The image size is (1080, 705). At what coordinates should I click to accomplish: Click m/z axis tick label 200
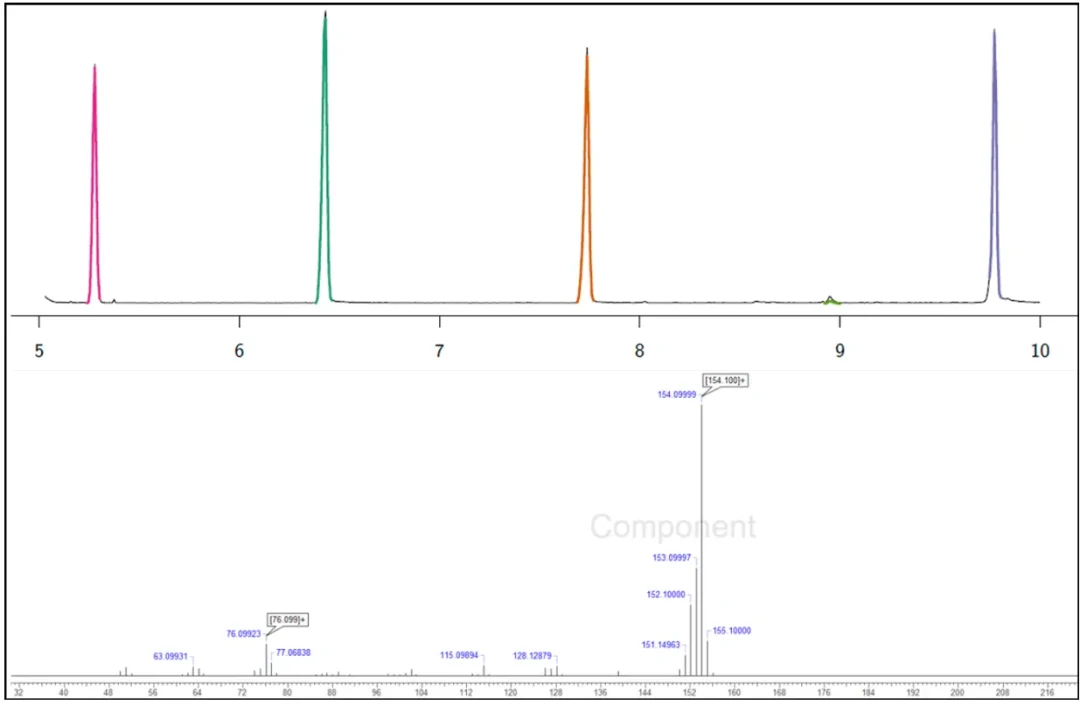pyautogui.click(x=957, y=693)
